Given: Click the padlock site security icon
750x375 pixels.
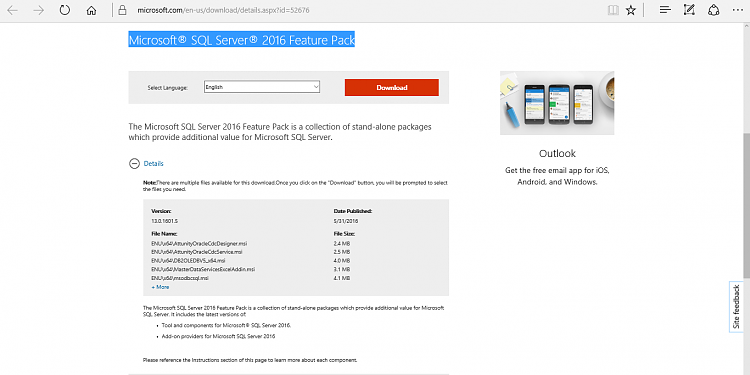Looking at the screenshot, I should click(x=123, y=10).
